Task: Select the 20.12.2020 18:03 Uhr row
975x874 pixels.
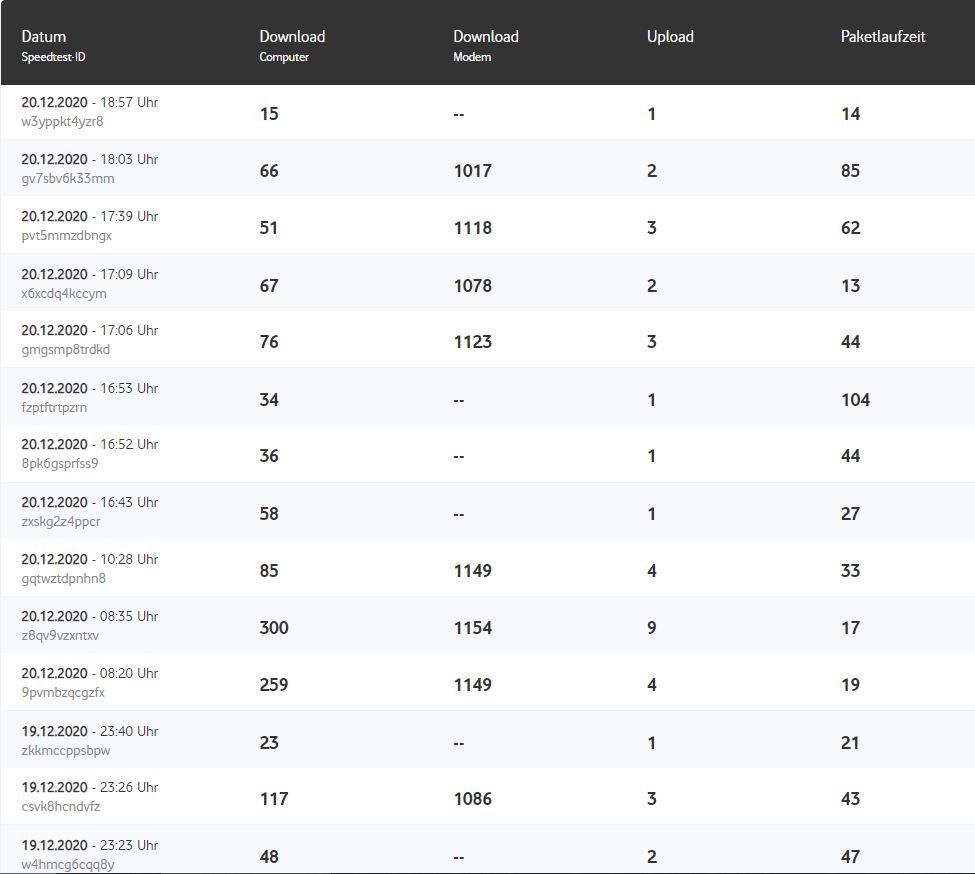Action: [89, 160]
